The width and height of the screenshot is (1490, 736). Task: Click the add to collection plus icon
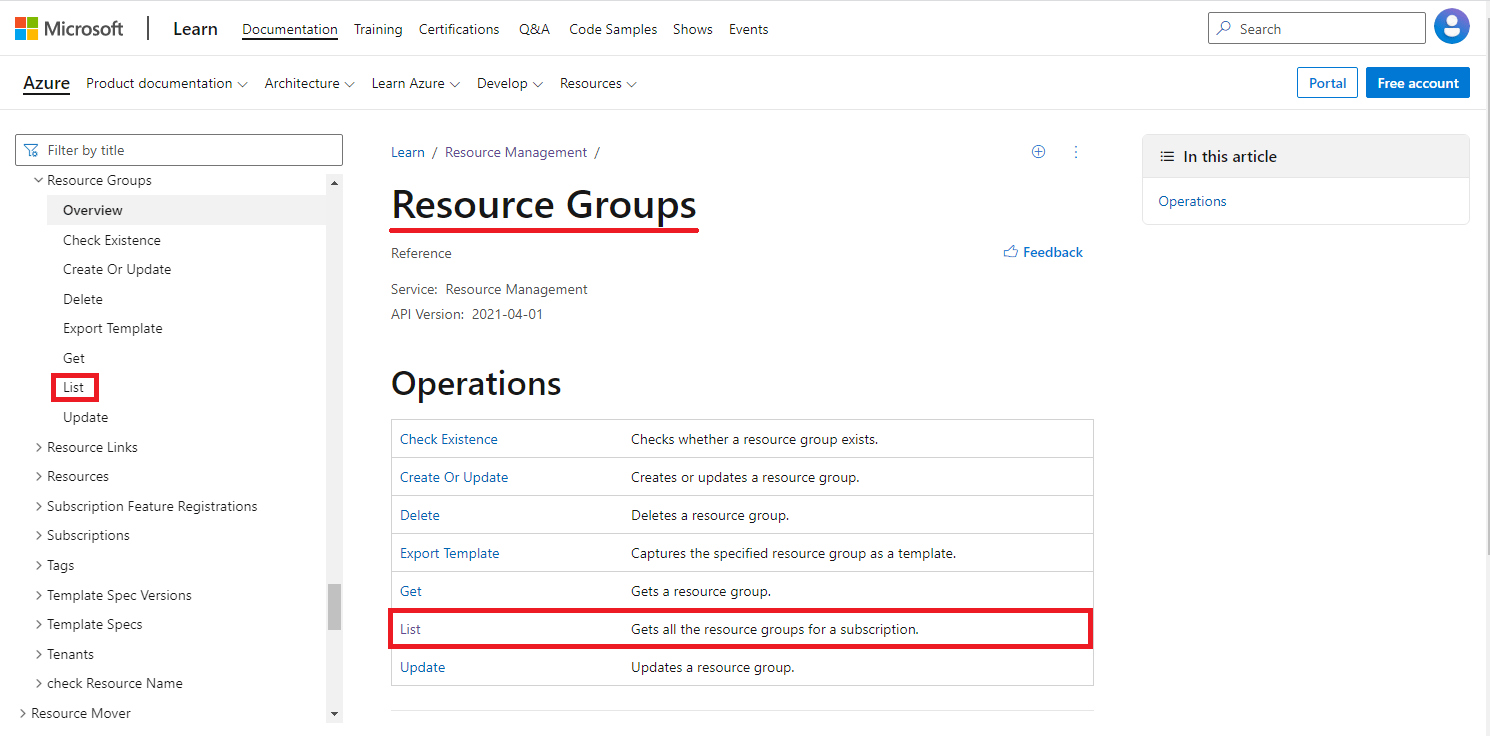click(1038, 152)
